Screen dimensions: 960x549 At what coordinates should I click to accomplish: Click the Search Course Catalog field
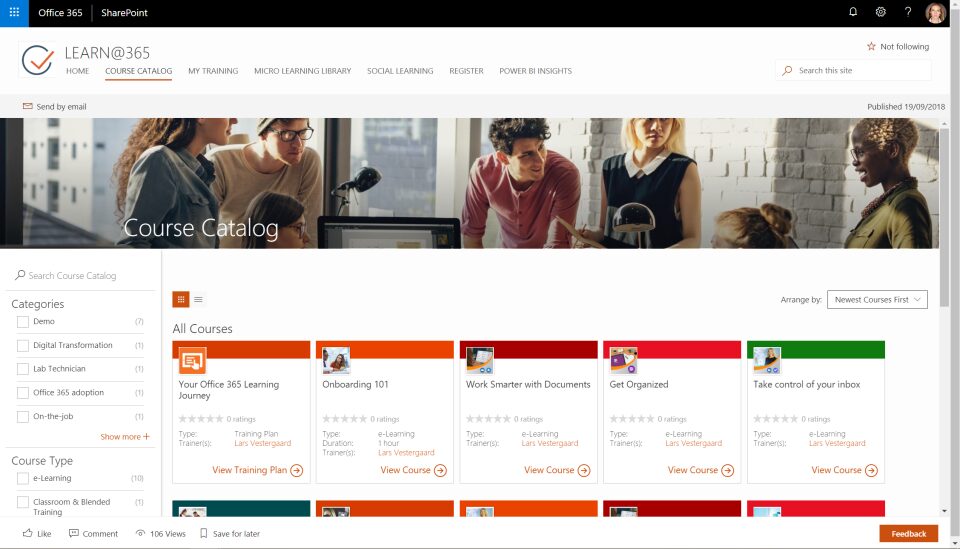pyautogui.click(x=81, y=275)
